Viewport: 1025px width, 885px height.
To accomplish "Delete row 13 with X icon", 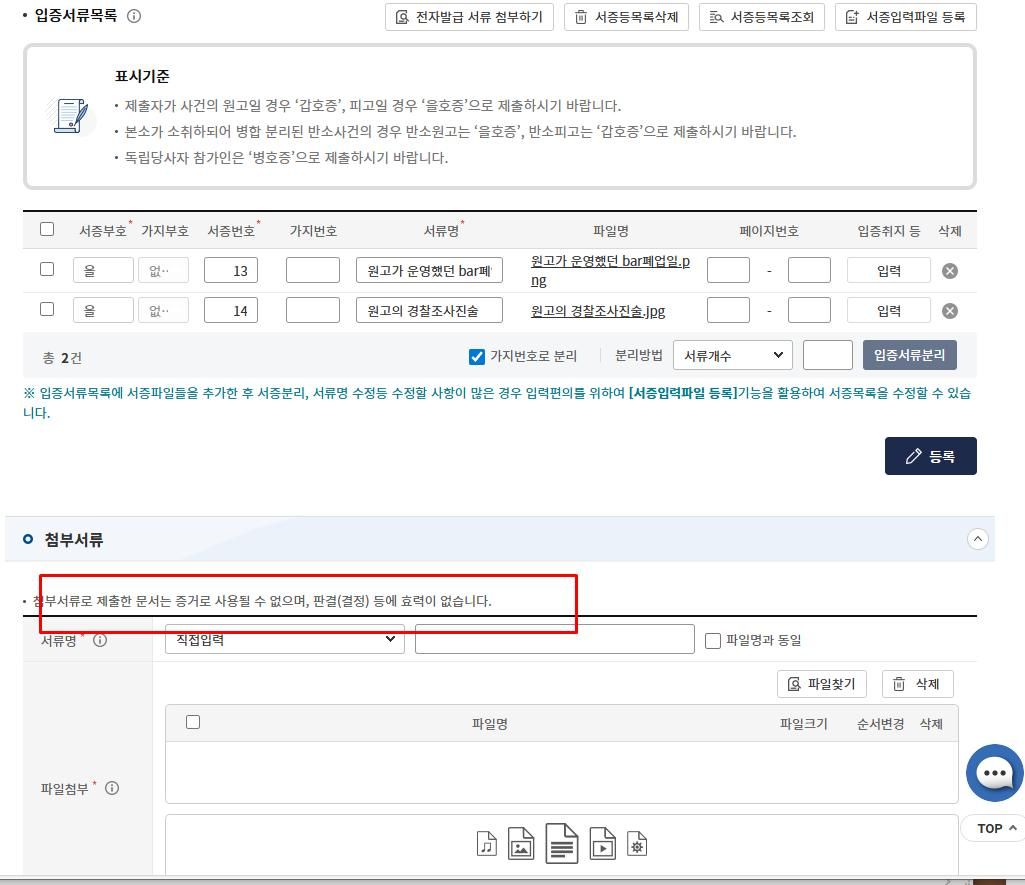I will coord(949,271).
